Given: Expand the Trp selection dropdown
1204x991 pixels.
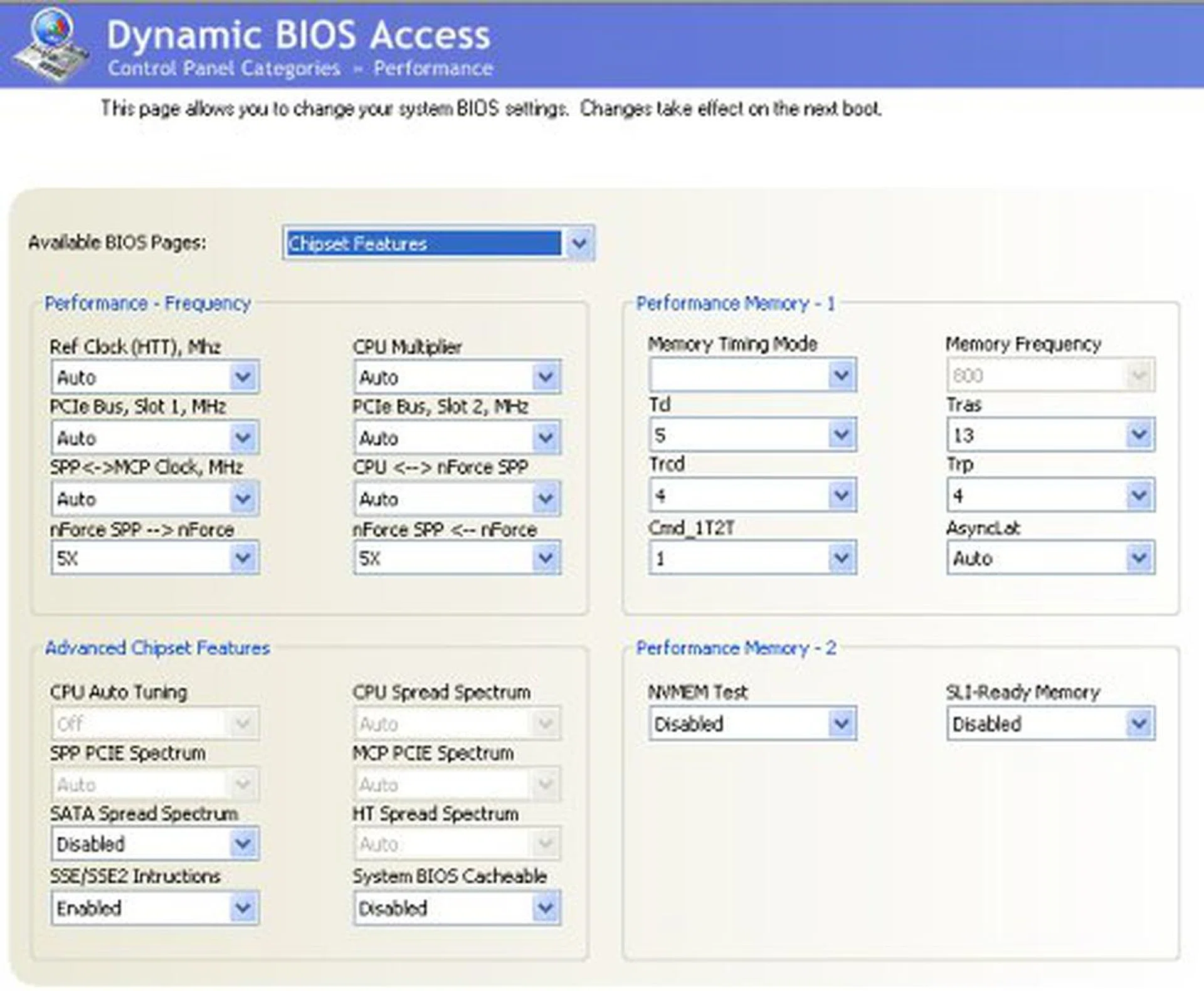Looking at the screenshot, I should point(1139,495).
